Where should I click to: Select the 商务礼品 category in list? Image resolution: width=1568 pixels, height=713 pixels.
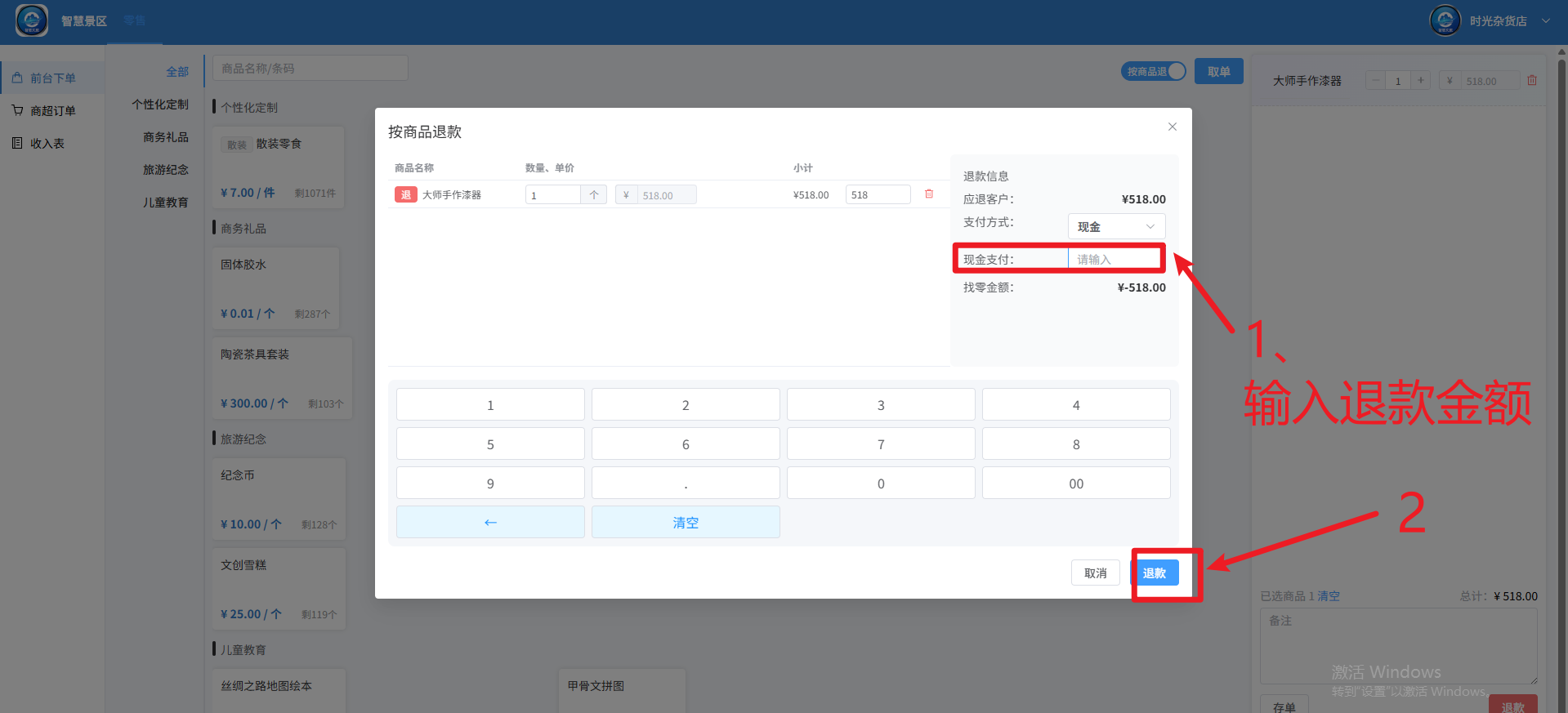[x=166, y=136]
